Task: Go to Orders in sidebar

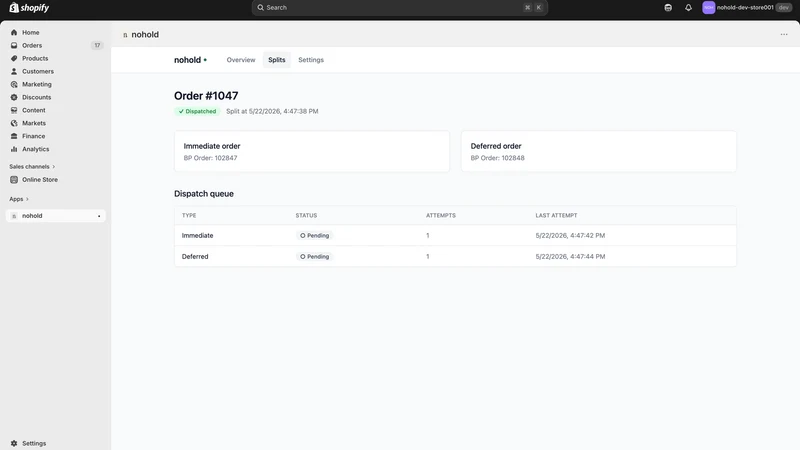Action: (x=32, y=45)
